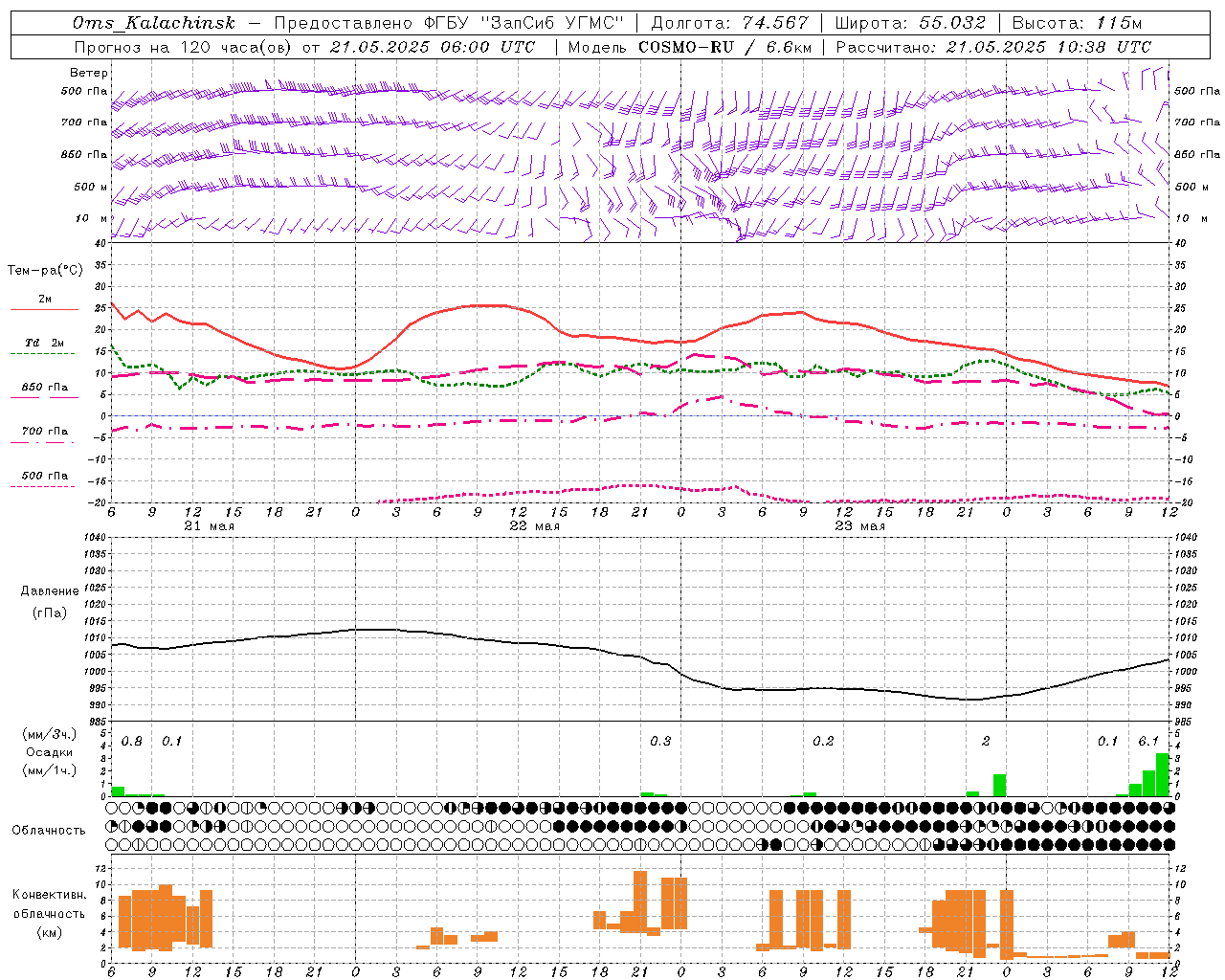
Task: Click the dotted pink line sample under the 500 гПа legend
Action: click(x=42, y=486)
